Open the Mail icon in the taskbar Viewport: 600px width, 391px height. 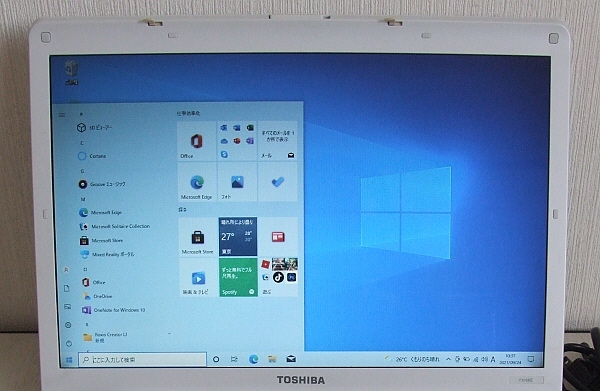[291, 359]
